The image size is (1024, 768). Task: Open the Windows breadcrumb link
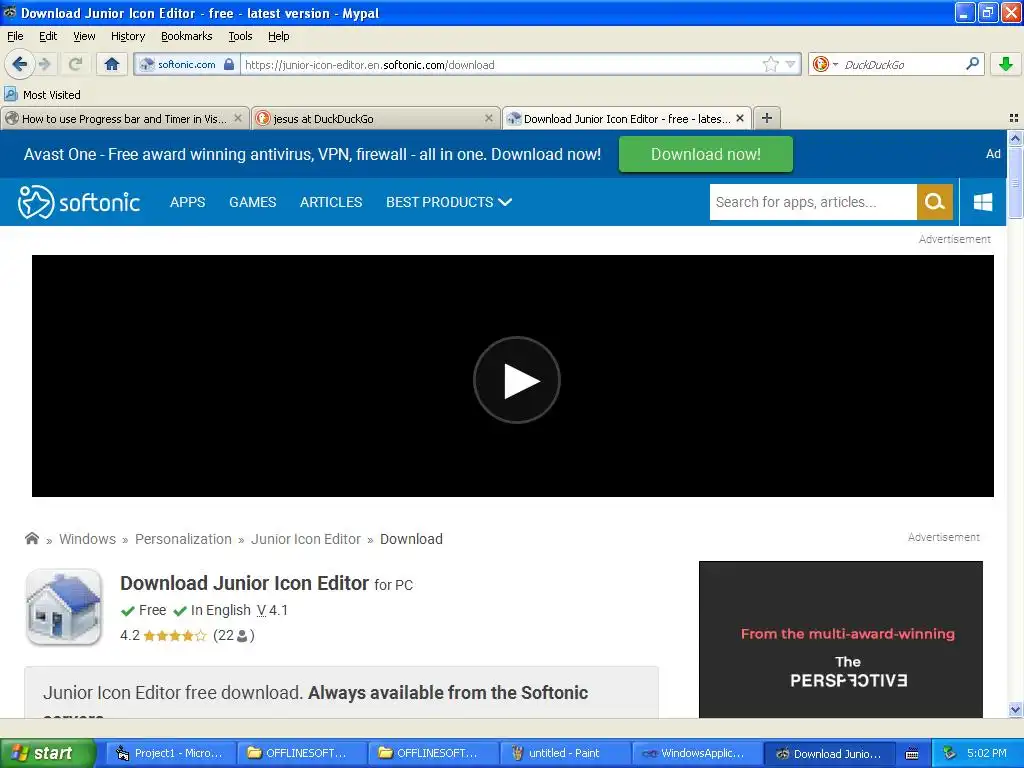[x=88, y=539]
